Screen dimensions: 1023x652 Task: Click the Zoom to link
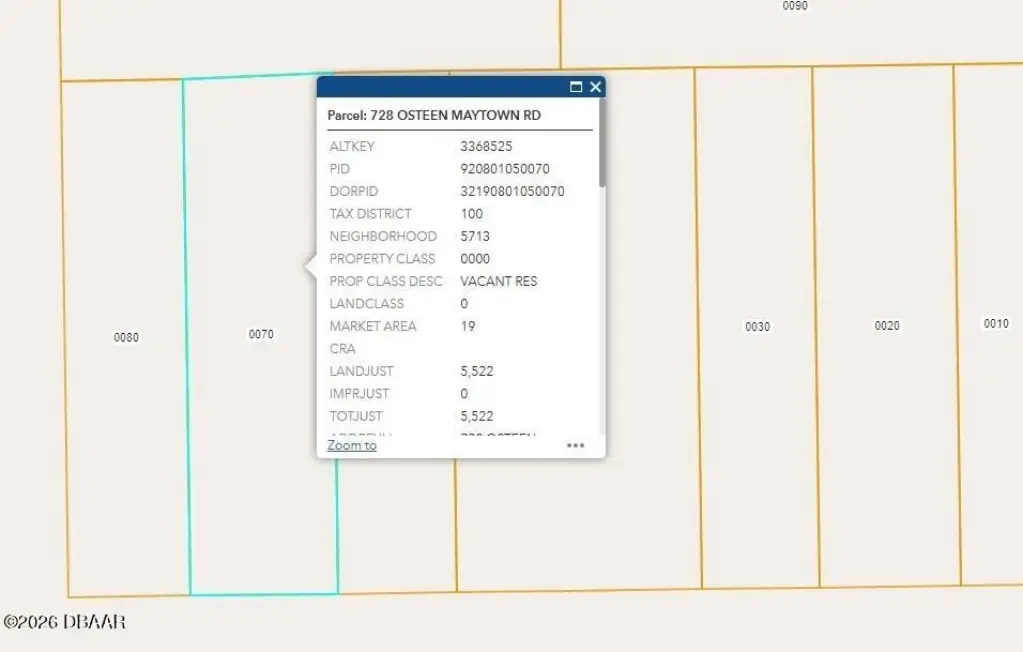[x=352, y=445]
